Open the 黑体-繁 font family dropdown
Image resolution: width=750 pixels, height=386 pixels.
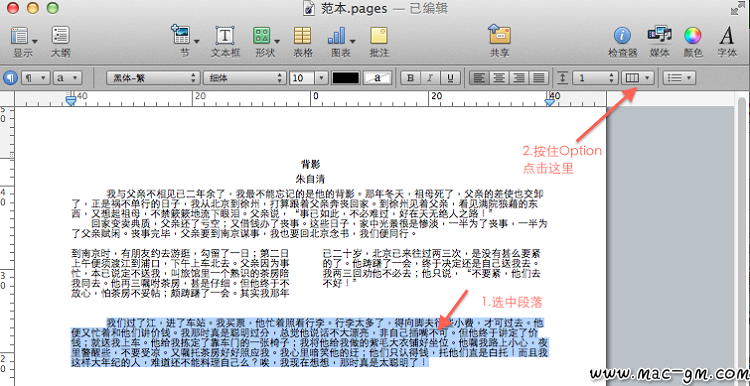[153, 78]
